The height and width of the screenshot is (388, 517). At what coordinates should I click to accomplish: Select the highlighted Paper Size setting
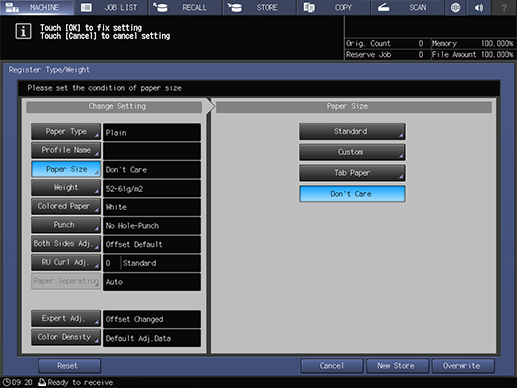pyautogui.click(x=66, y=169)
